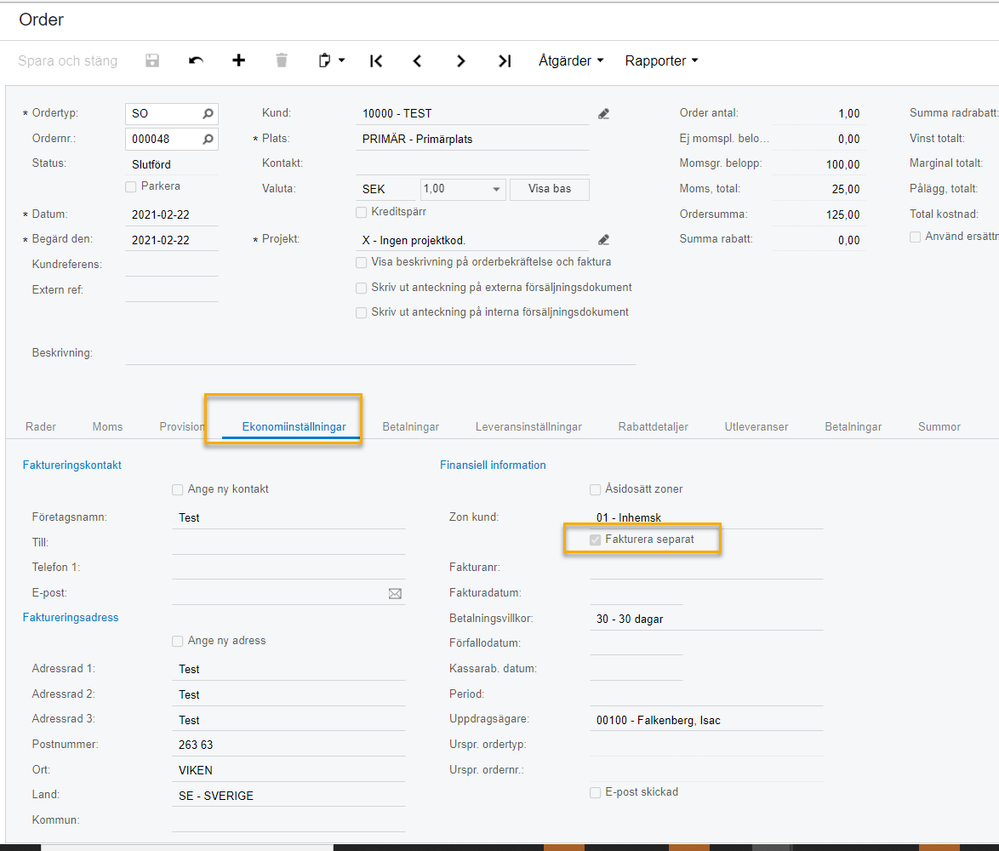Open the Rabattdetaljer tab
This screenshot has height=851, width=999.
coord(653,427)
